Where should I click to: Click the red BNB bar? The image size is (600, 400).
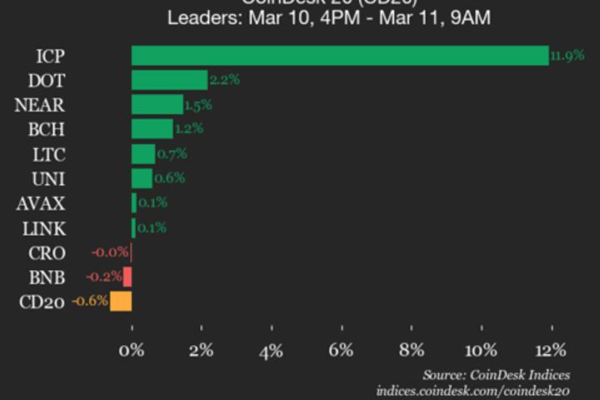pyautogui.click(x=127, y=277)
